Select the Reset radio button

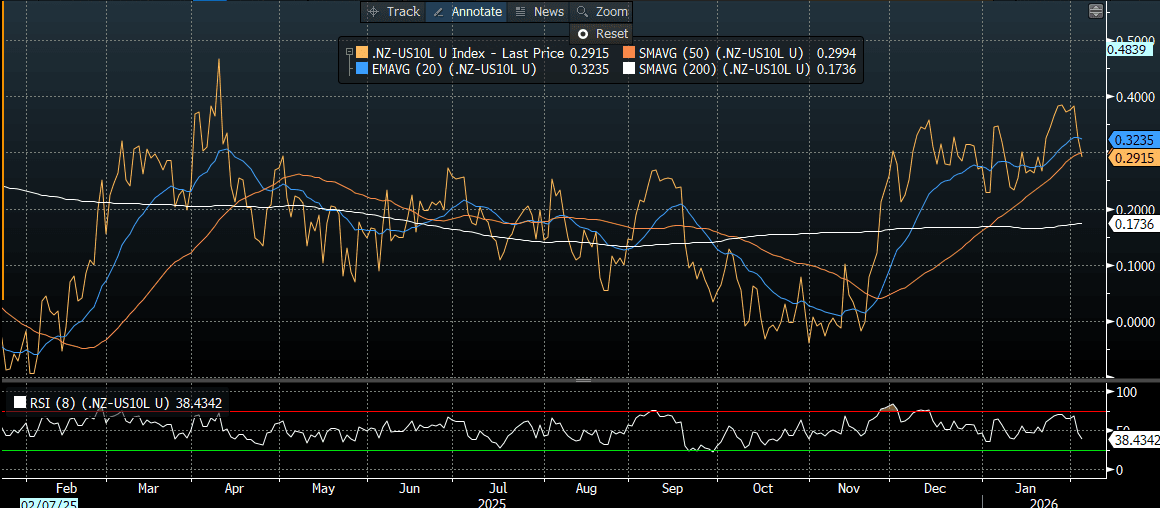point(583,33)
